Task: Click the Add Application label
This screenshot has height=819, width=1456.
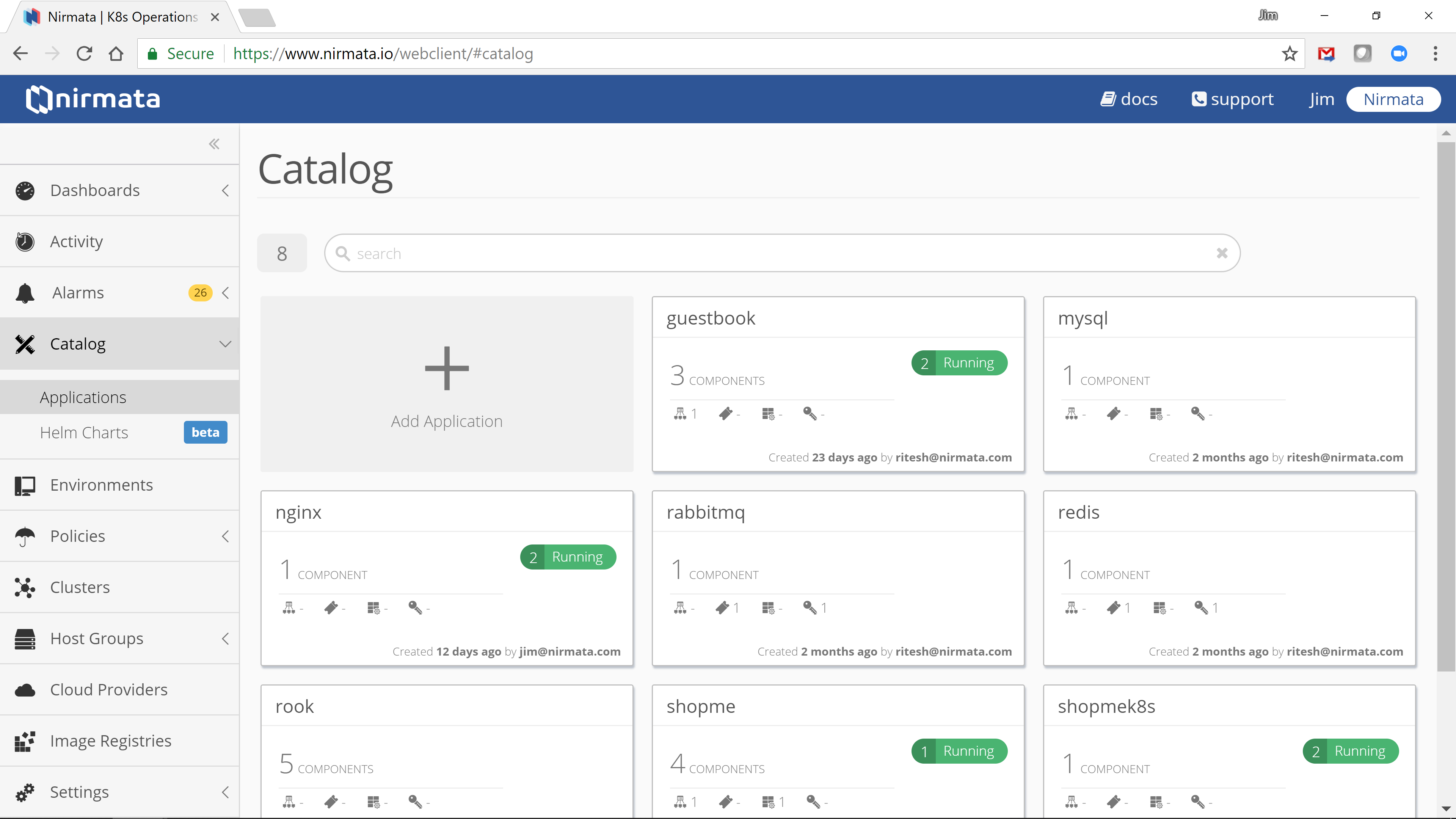Action: point(447,422)
